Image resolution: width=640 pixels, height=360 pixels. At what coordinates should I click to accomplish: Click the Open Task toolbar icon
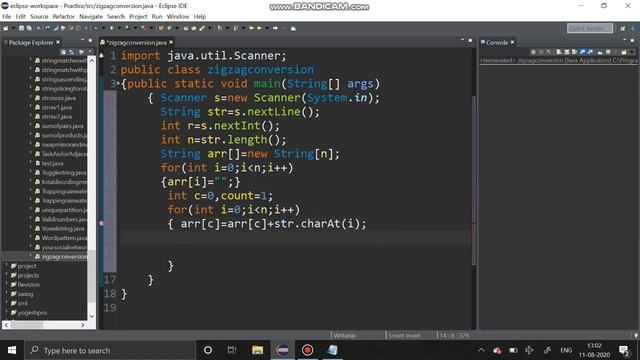[x=193, y=28]
